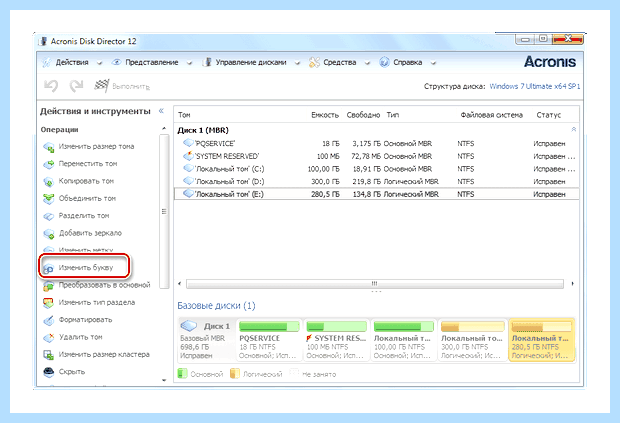This screenshot has width=620, height=423.
Task: Open the Представление menu
Action: [152, 62]
